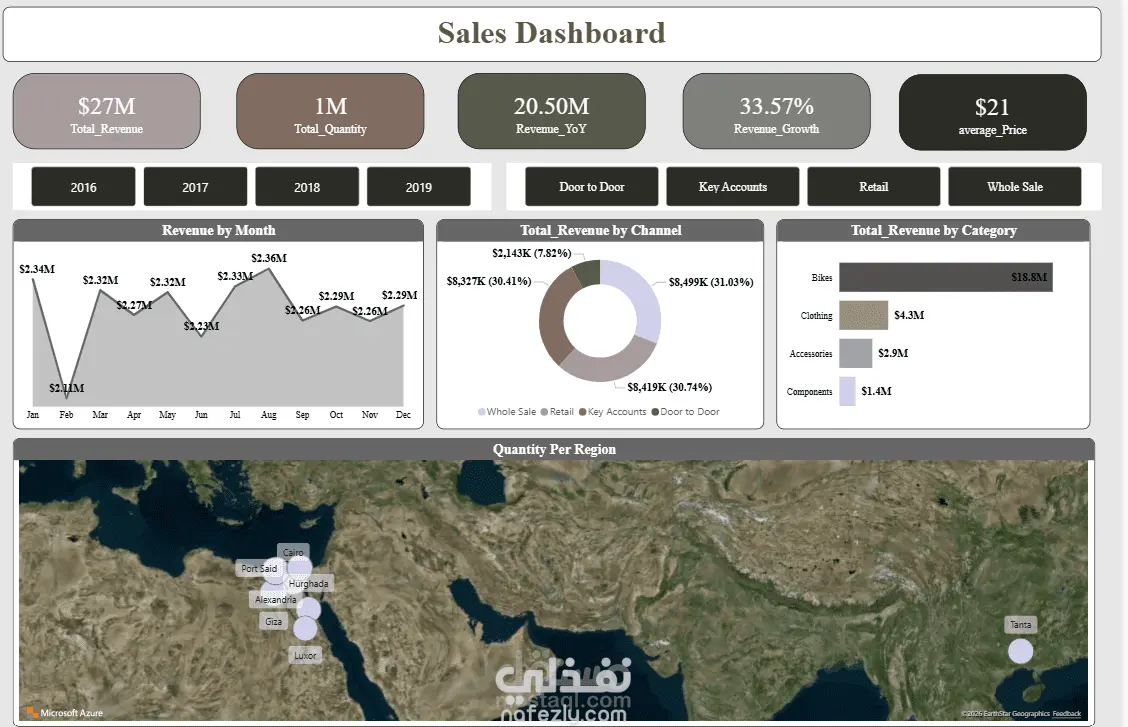Screen dimensions: 1128x727
Task: Select the Door to Door donut segment
Action: click(588, 273)
